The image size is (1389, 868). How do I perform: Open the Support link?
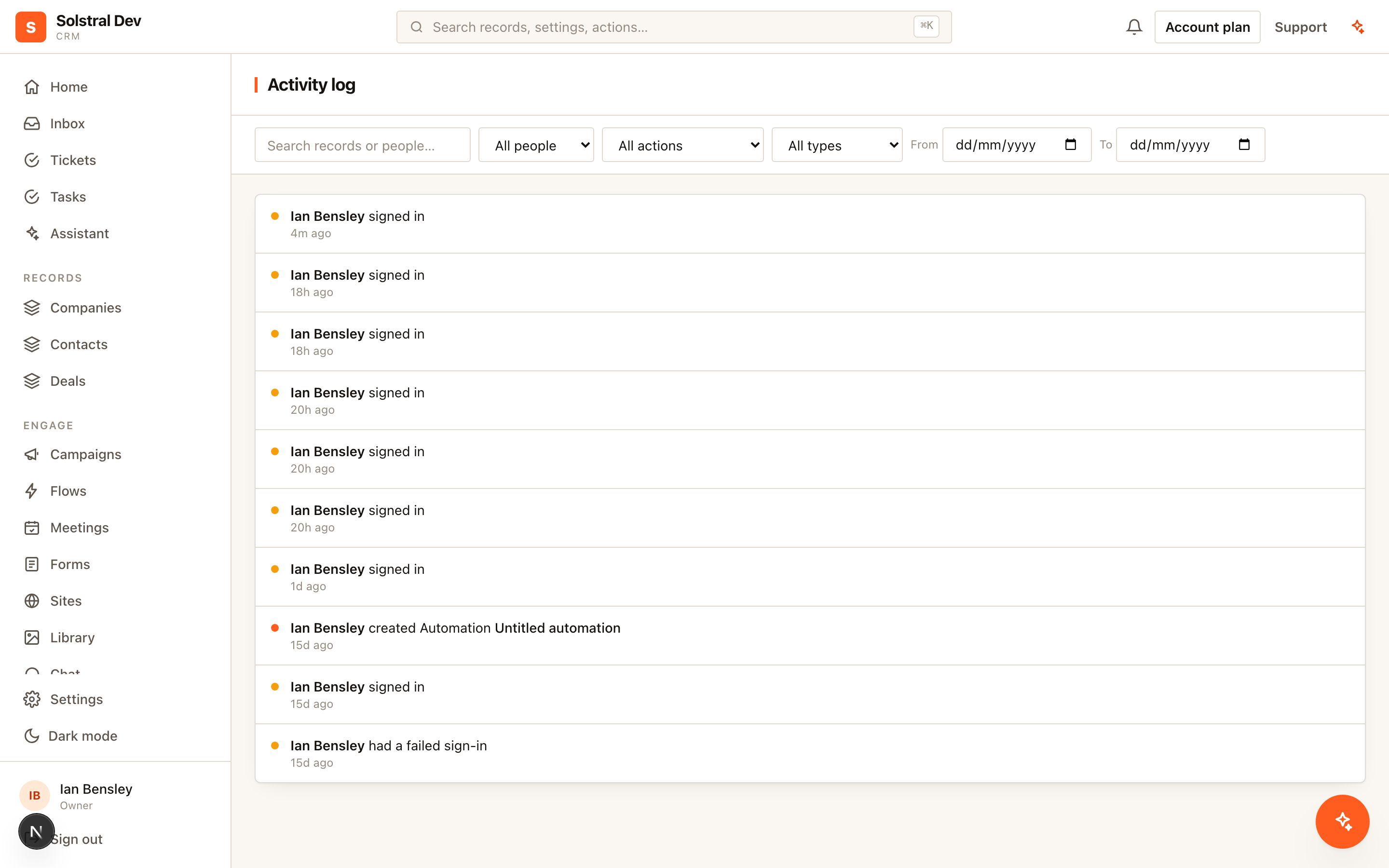click(1300, 27)
